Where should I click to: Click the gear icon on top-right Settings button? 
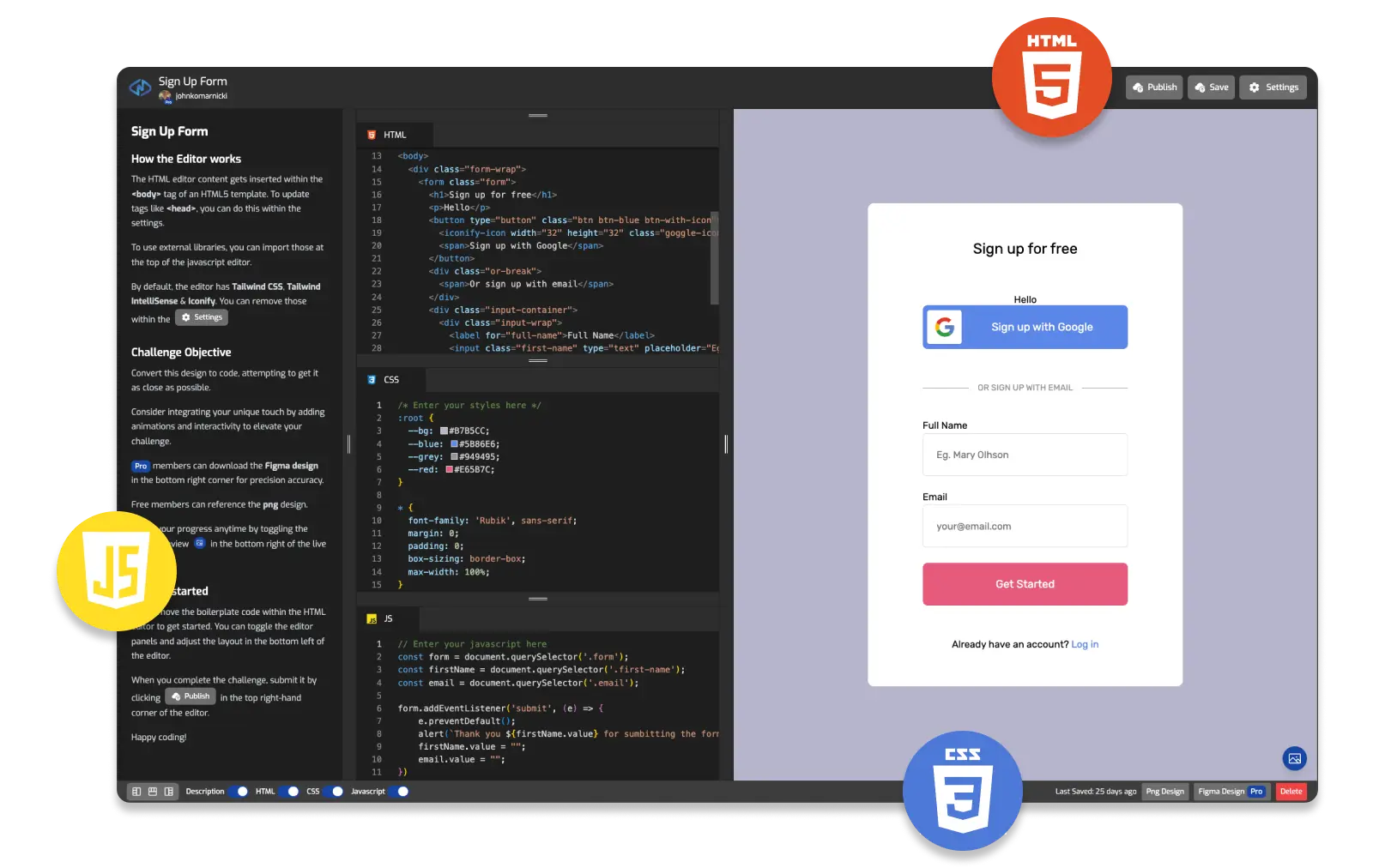coord(1255,87)
